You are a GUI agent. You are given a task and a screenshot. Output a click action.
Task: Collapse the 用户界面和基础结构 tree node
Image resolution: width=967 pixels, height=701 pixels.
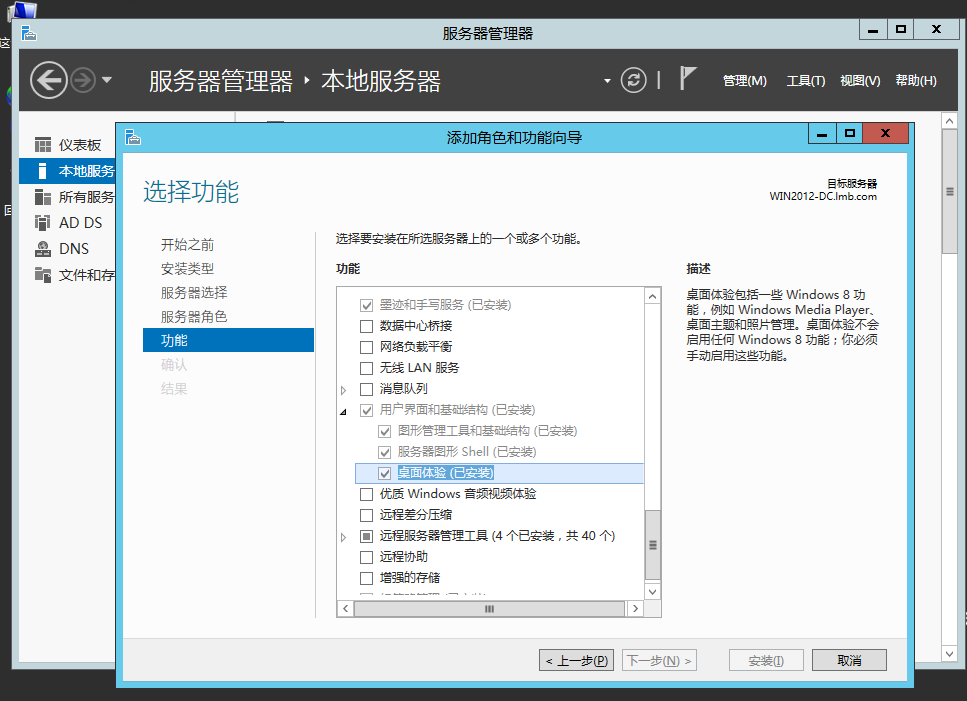[344, 411]
